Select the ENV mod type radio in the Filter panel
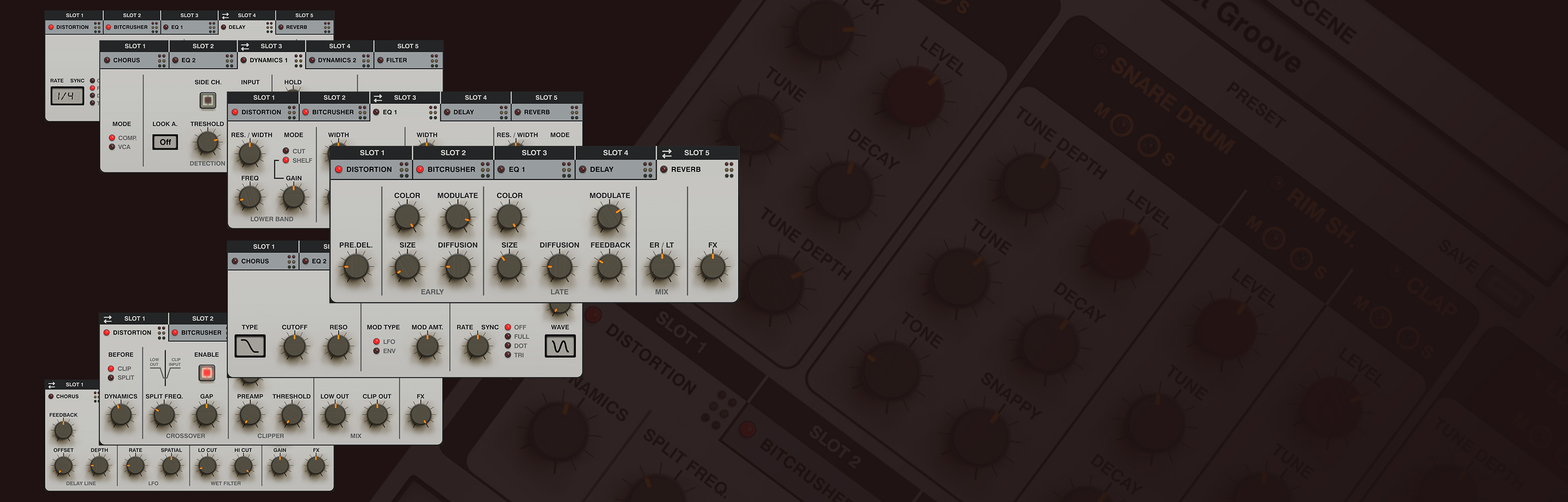1568x502 pixels. tap(376, 351)
